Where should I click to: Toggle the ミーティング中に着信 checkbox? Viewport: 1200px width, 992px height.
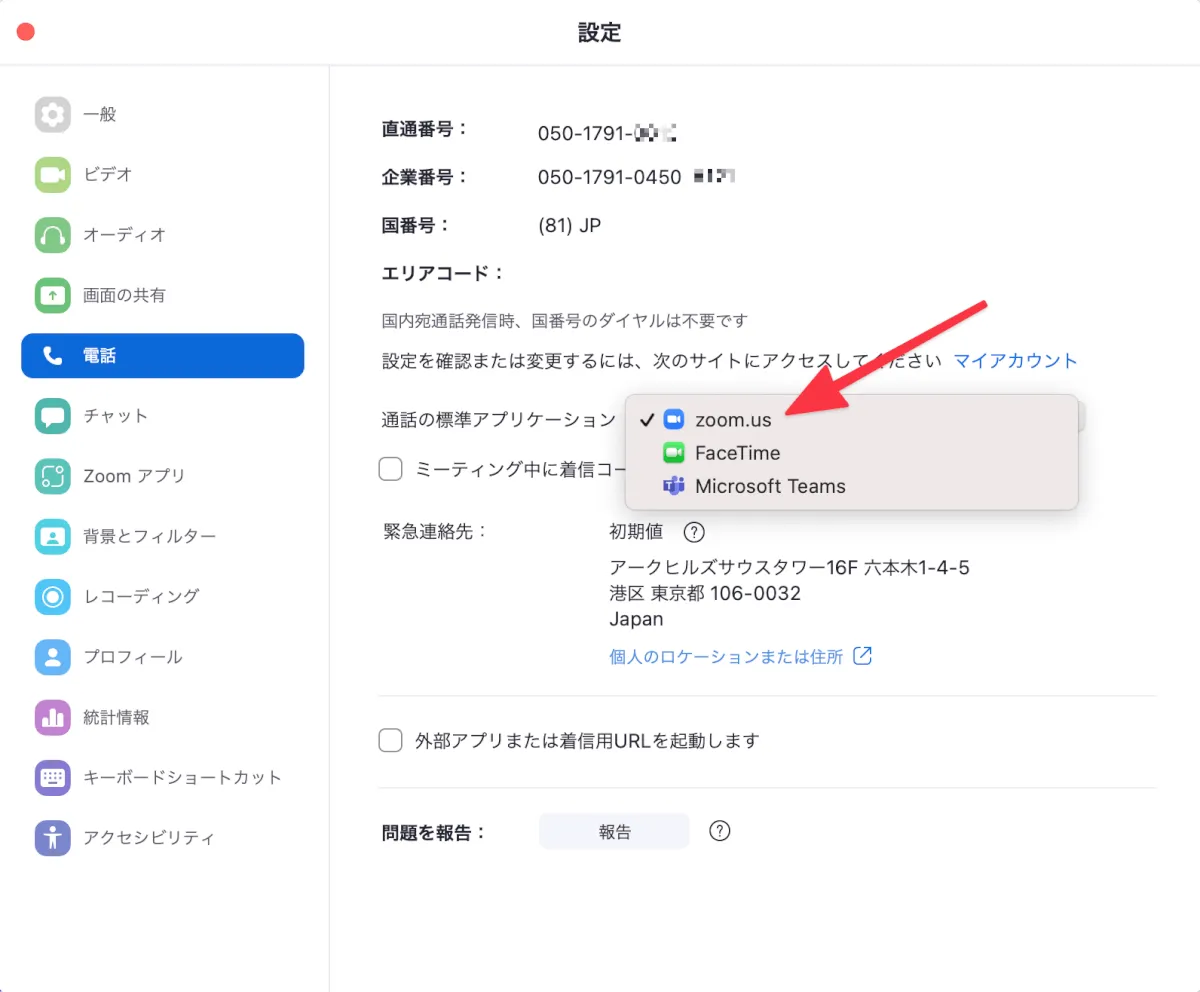click(x=390, y=469)
